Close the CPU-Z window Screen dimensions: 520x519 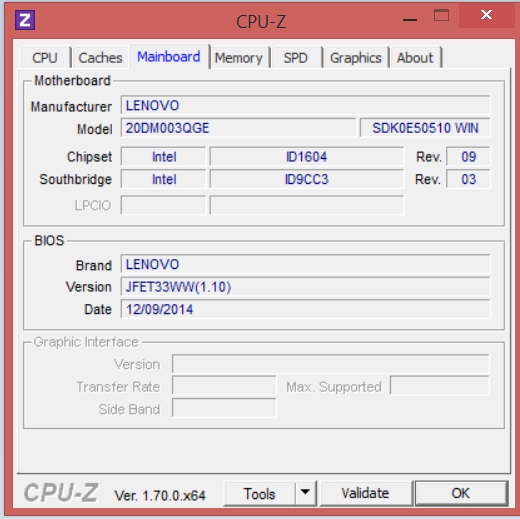click(x=486, y=15)
